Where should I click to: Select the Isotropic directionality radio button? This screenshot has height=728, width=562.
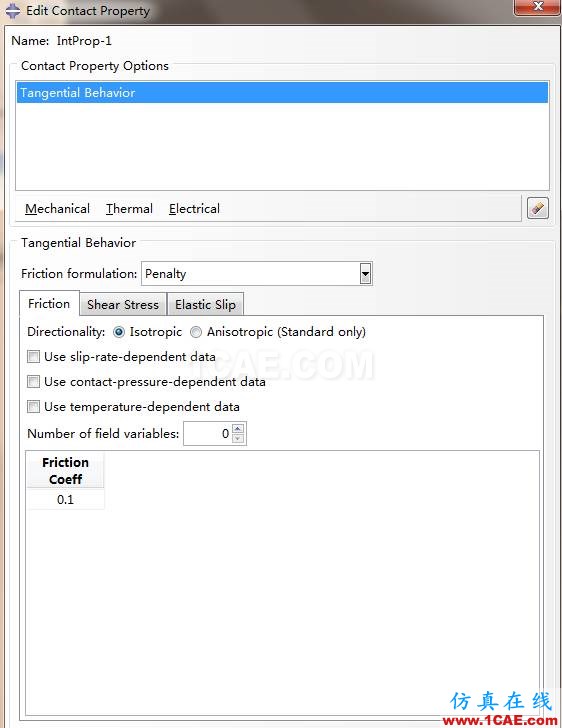pos(119,332)
